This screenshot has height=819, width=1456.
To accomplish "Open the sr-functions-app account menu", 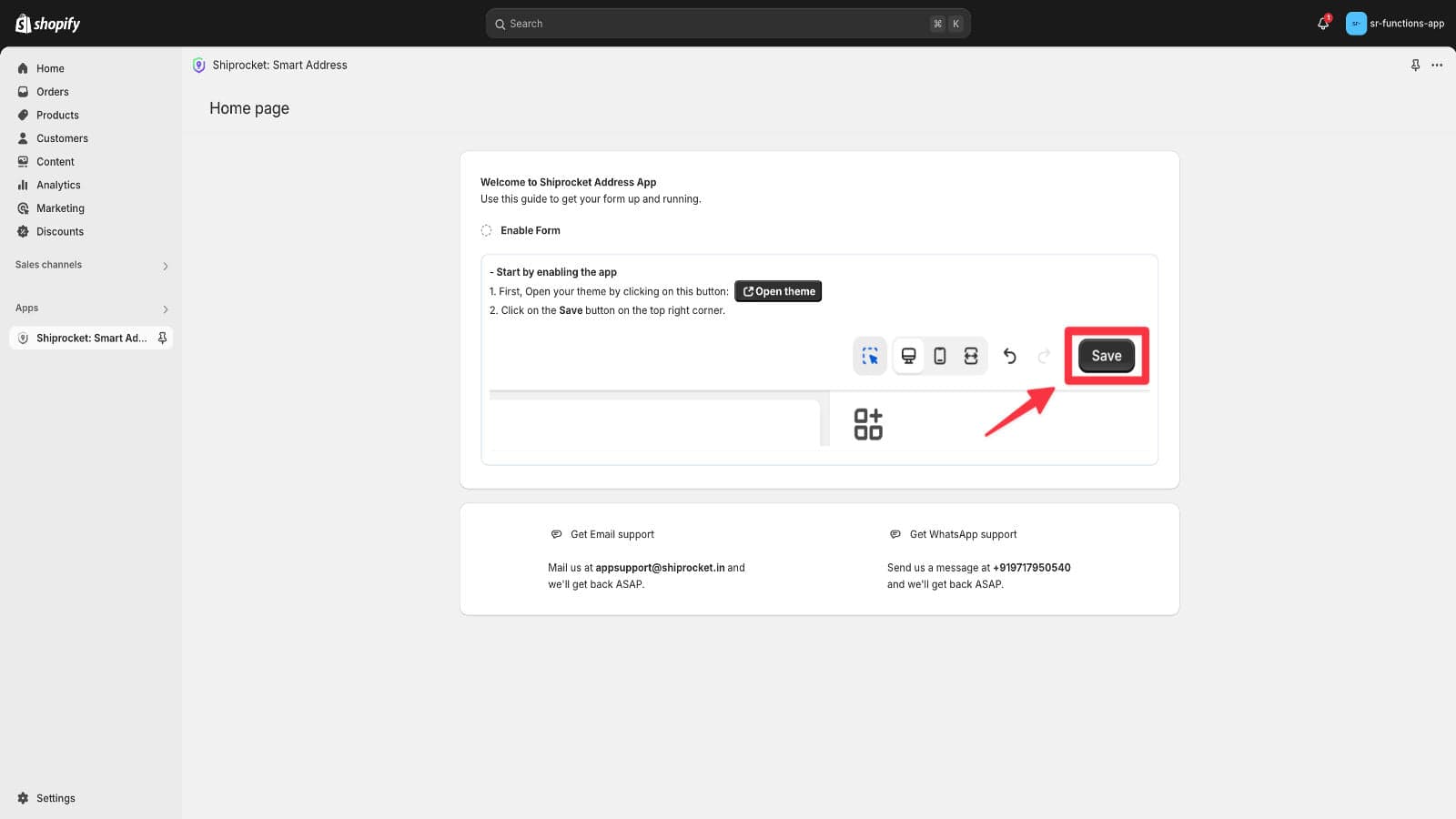I will pyautogui.click(x=1406, y=24).
